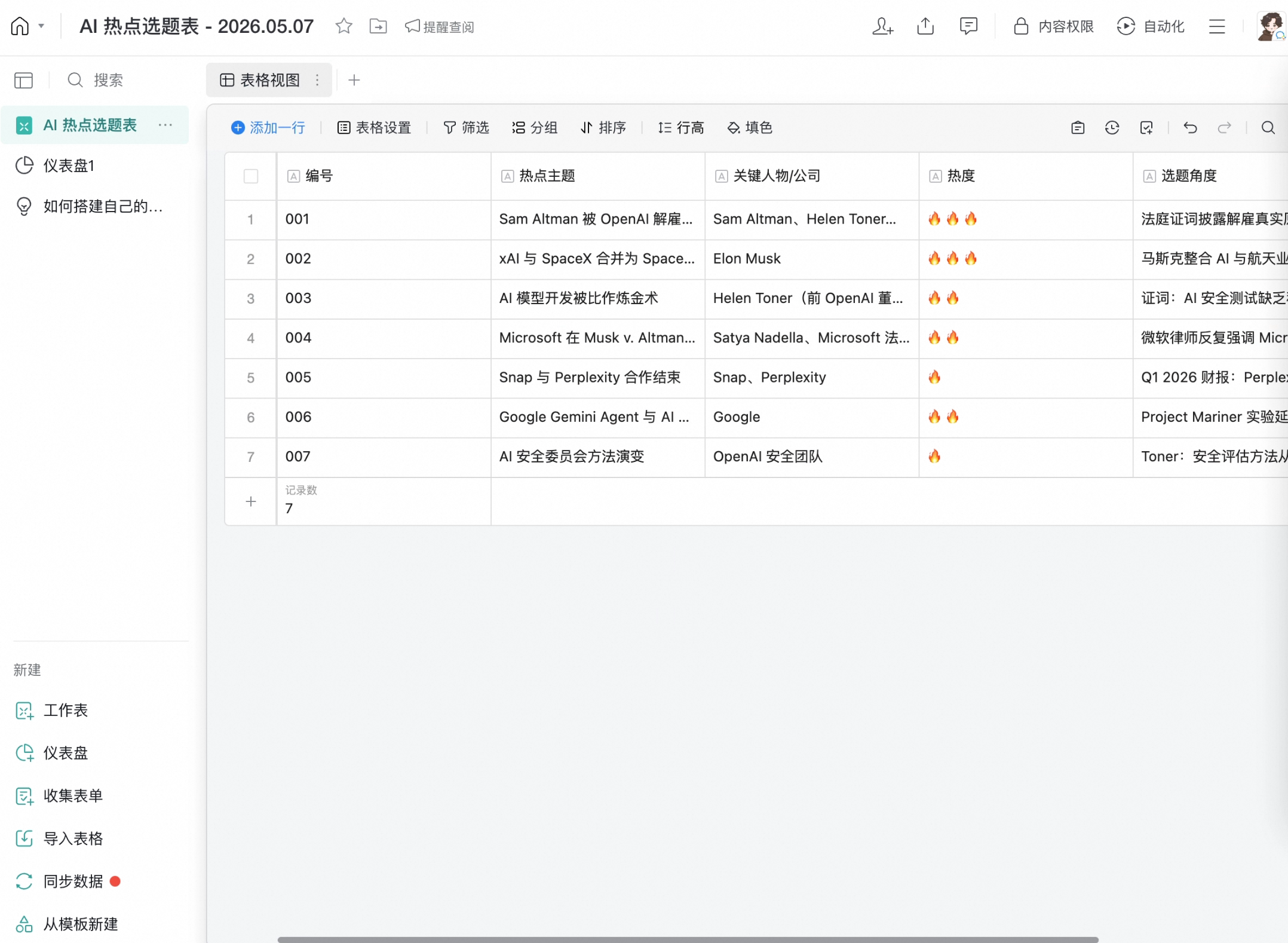The width and height of the screenshot is (1288, 943).
Task: Create a new 仪表盘
Action: coord(51,753)
